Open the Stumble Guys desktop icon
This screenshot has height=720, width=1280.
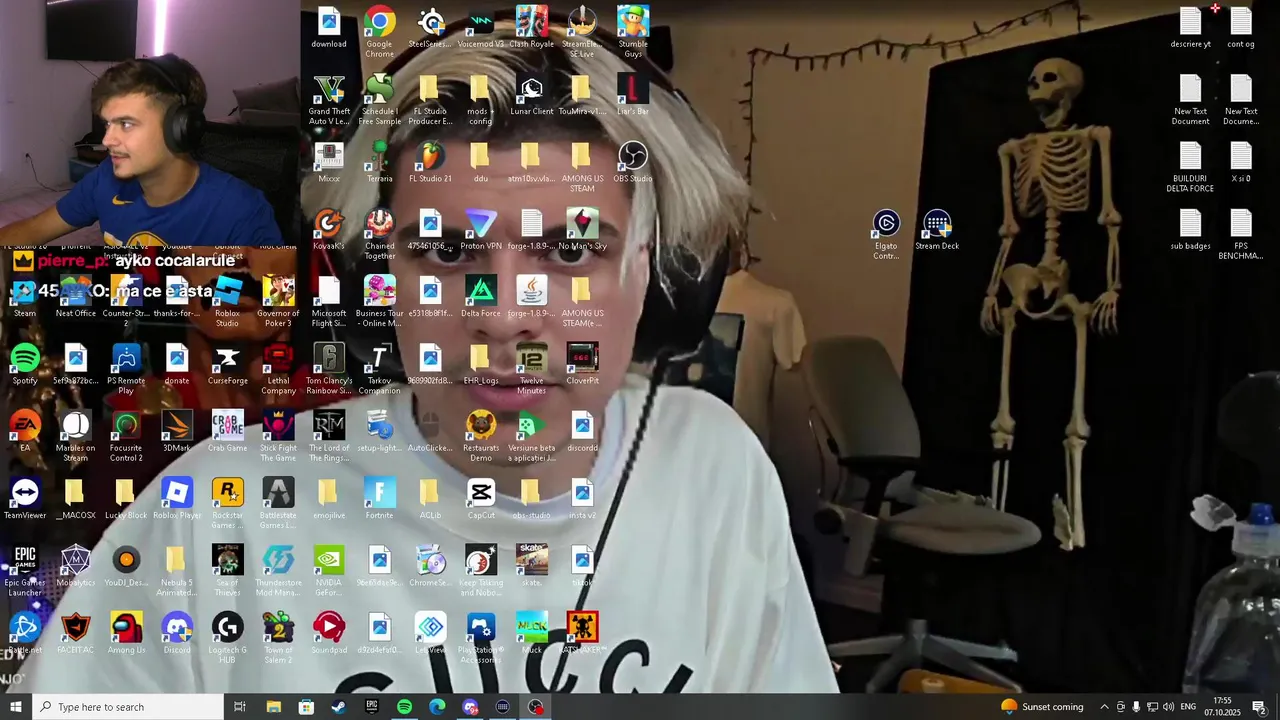pos(633,31)
